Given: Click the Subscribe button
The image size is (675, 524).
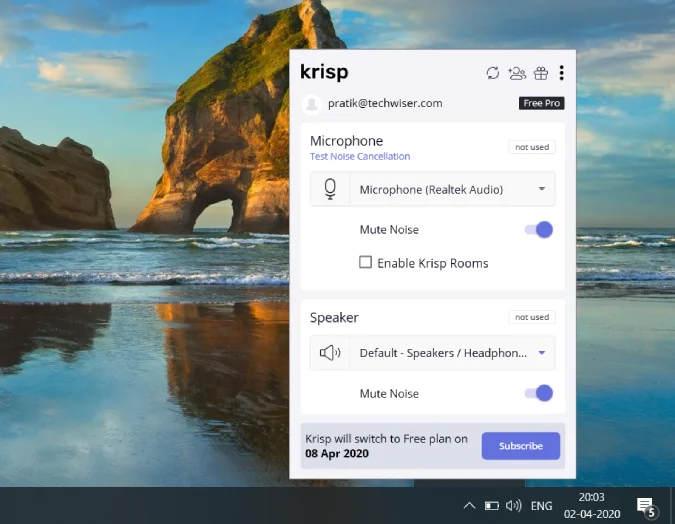Looking at the screenshot, I should 520,446.
